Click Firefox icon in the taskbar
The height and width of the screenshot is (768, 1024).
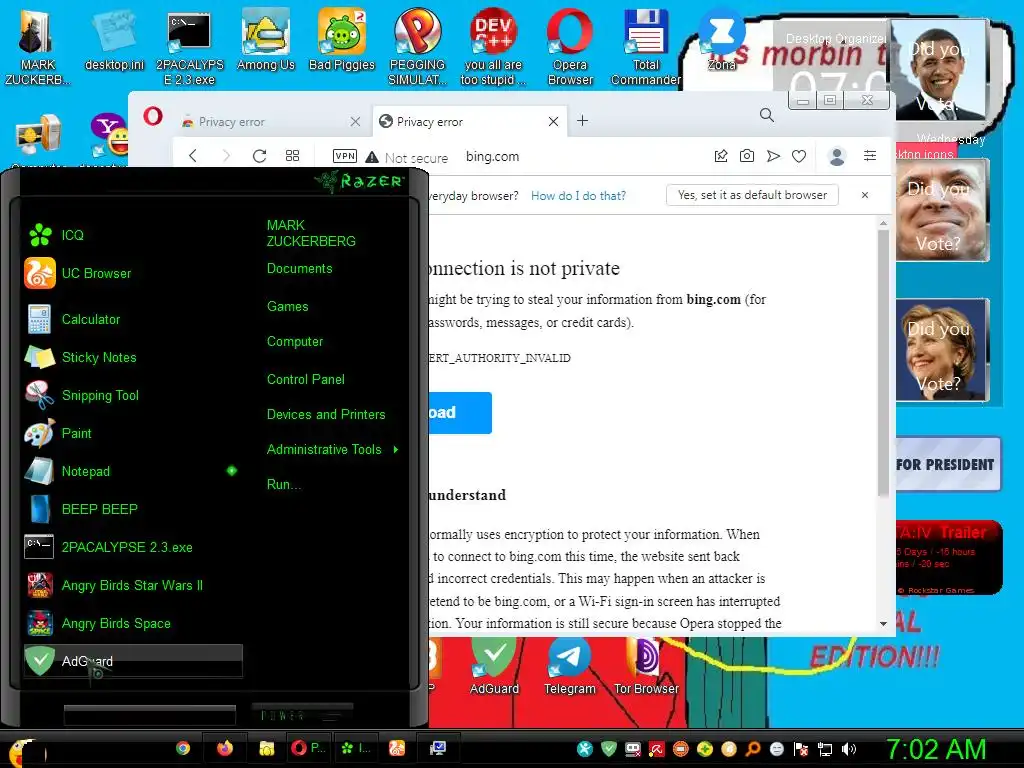pos(225,748)
